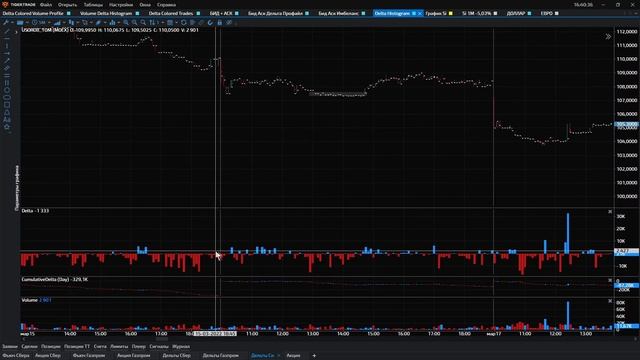Screen dimensions: 640x360
Task: Click the third magnifier zoom icon
Action: click(x=143, y=22)
